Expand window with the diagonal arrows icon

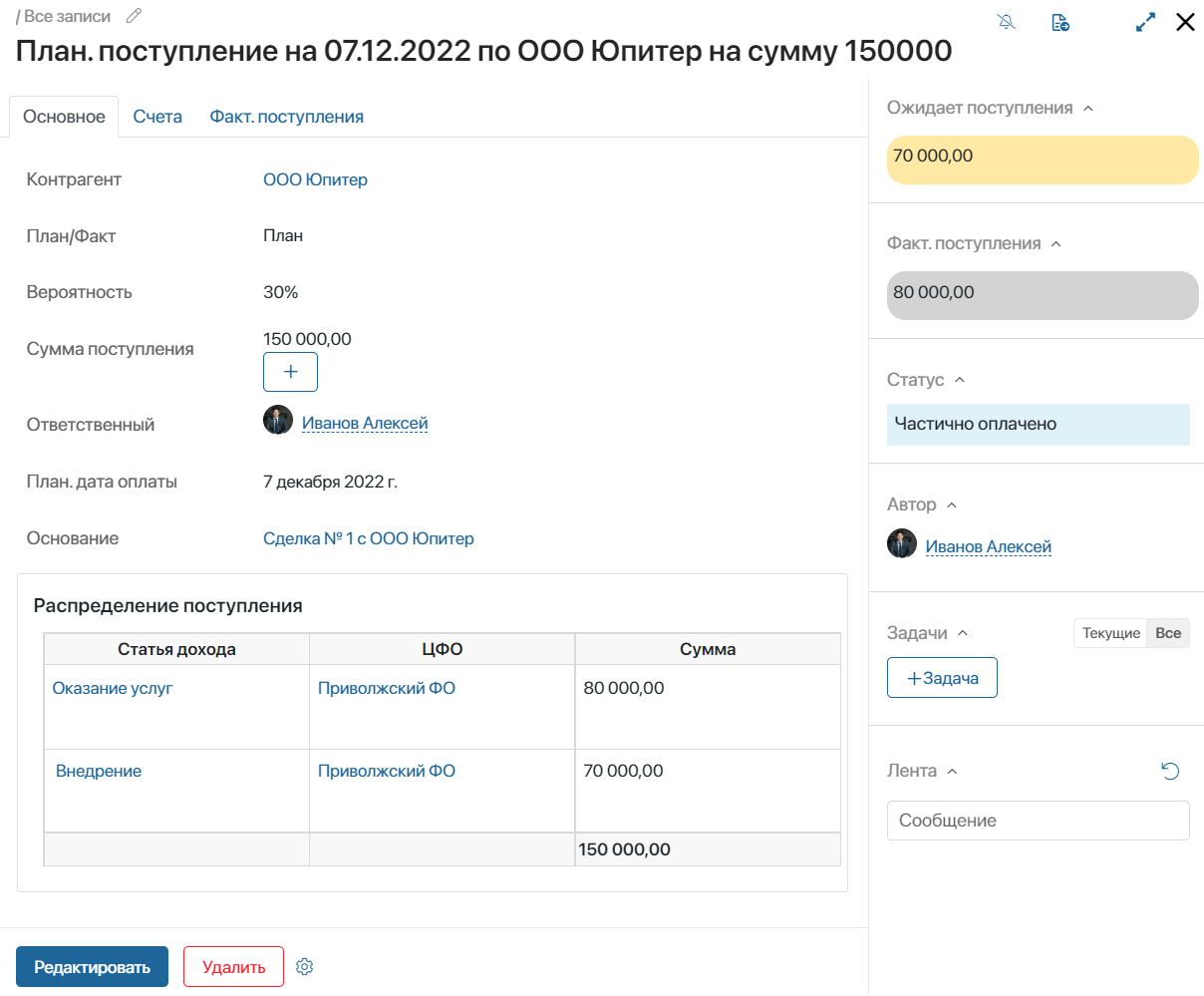tap(1146, 22)
